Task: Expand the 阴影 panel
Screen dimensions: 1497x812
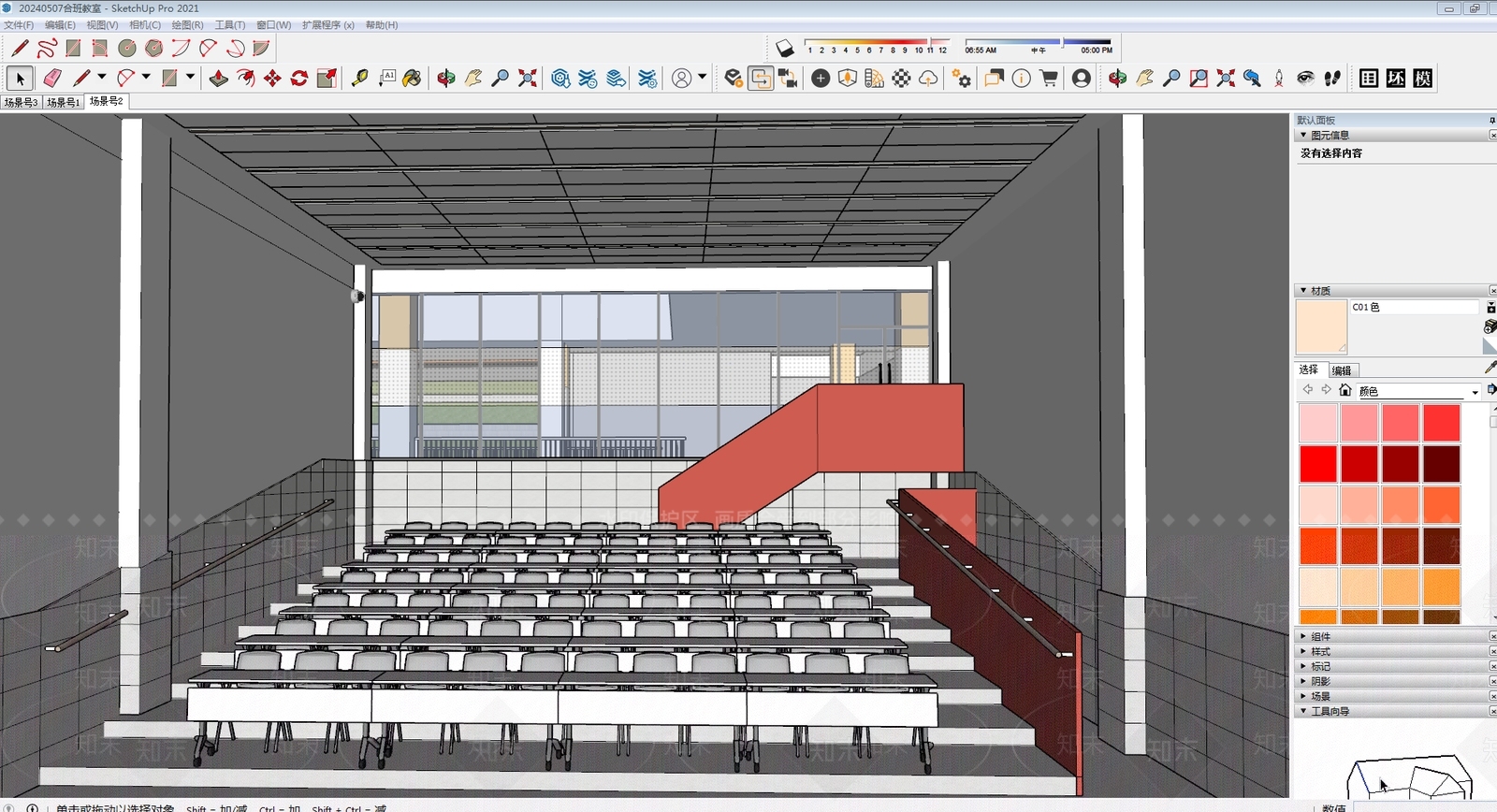Action: 1303,681
